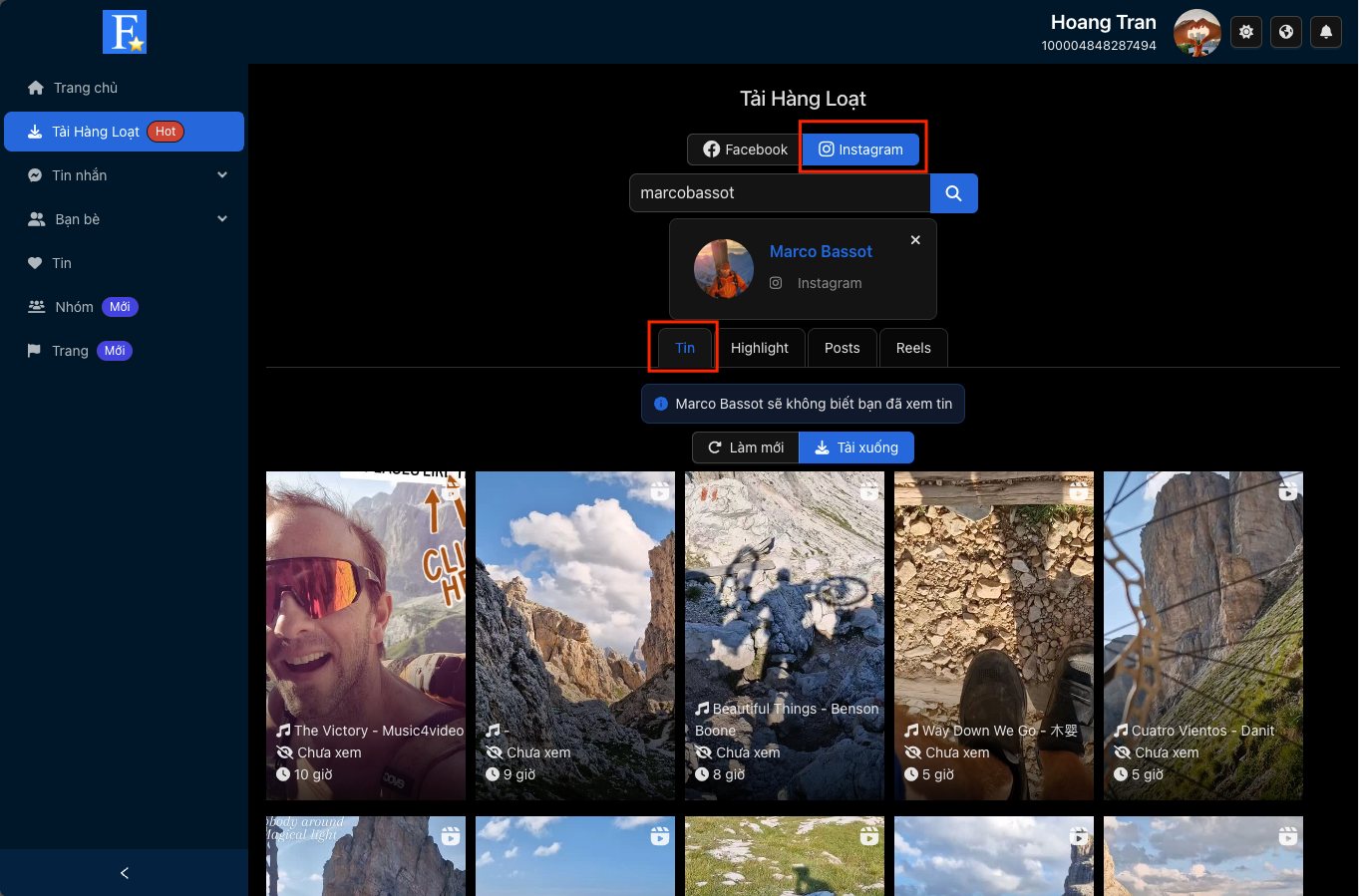Focus the marcobassot search field

click(x=780, y=193)
